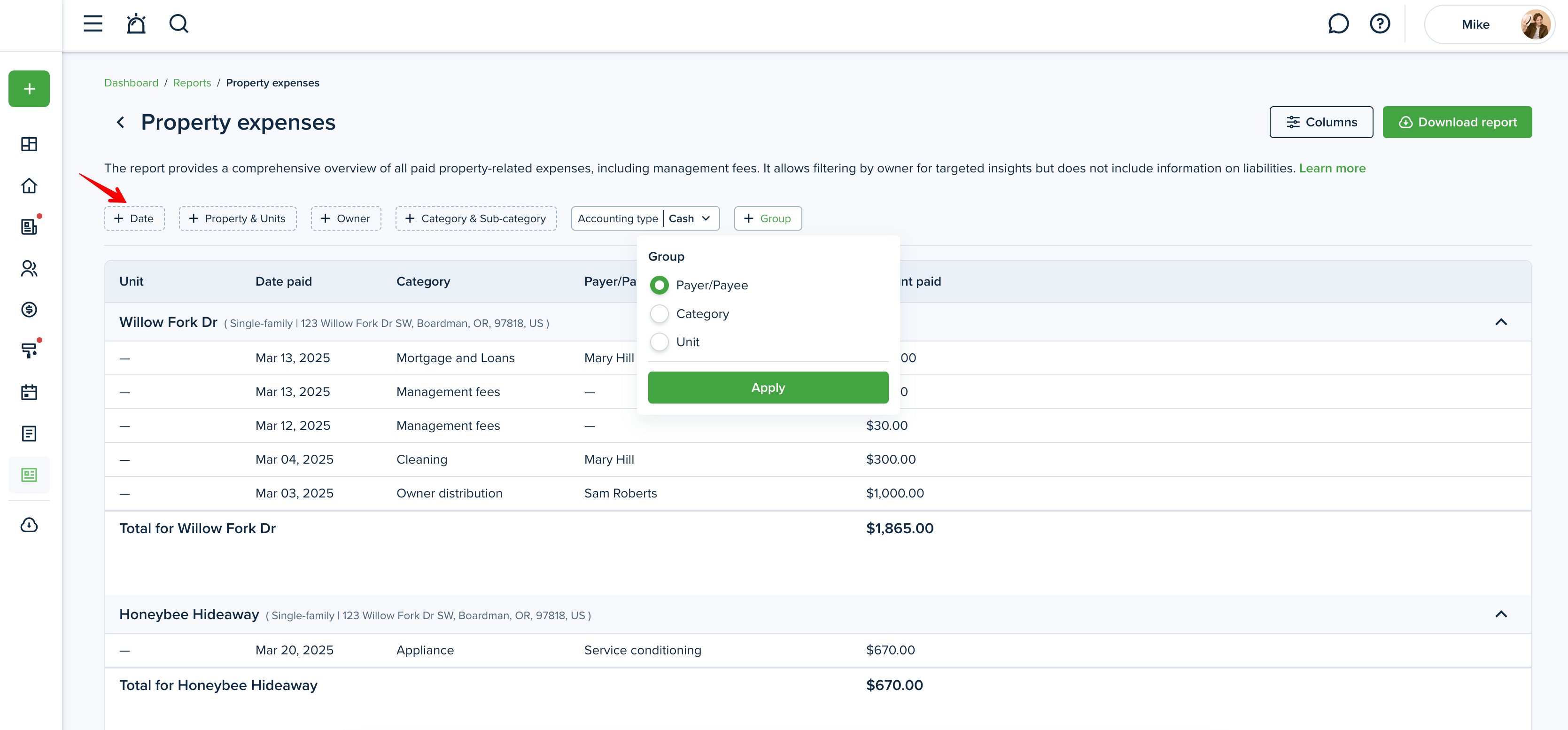1568x730 pixels.
Task: Click the Date paid column header
Action: pyautogui.click(x=284, y=281)
